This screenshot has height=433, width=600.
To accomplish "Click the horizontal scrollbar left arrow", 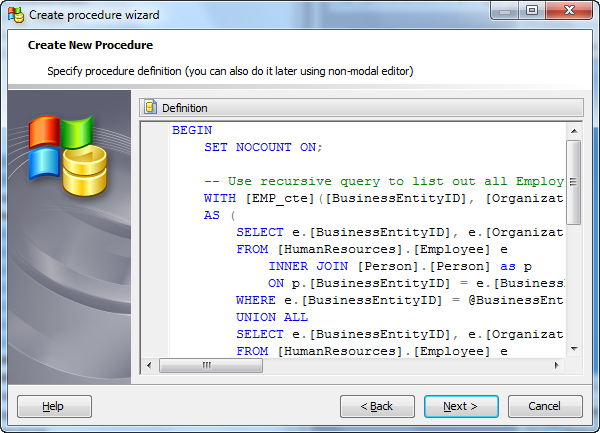I will click(149, 365).
